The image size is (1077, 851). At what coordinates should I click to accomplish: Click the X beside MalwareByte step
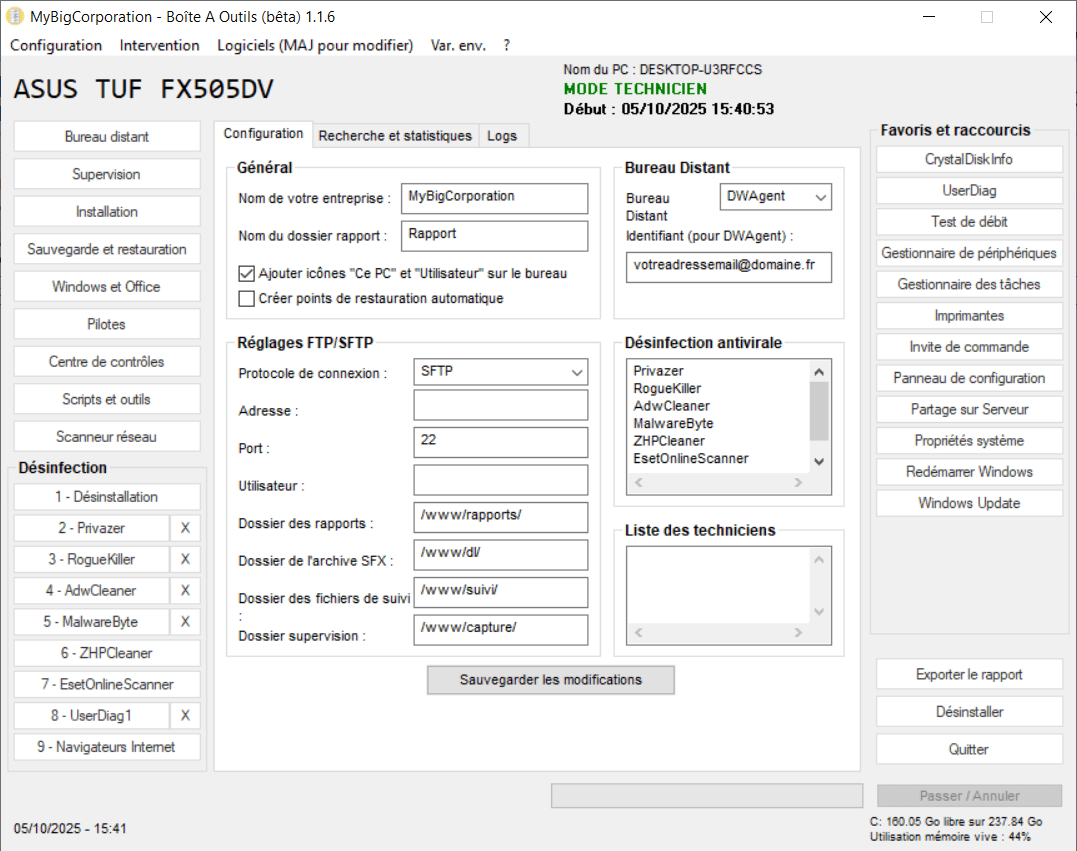click(185, 622)
